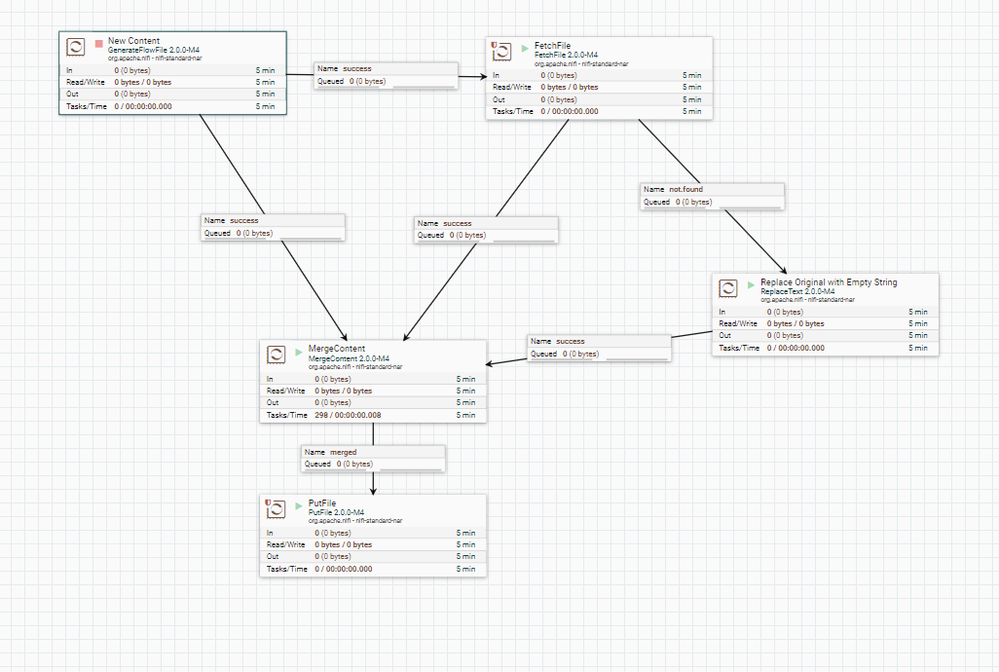Click the PutFile processor icon
Image resolution: width=999 pixels, height=672 pixels.
[276, 508]
